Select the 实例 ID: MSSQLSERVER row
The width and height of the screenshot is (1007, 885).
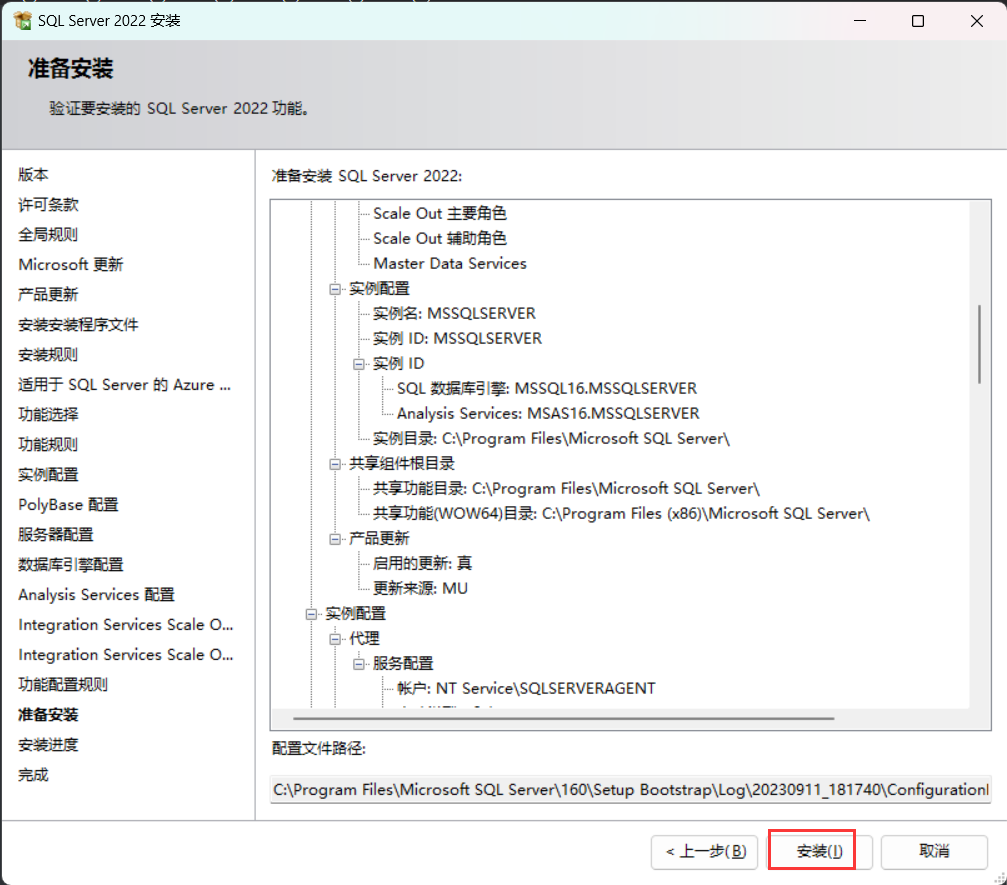click(x=457, y=338)
